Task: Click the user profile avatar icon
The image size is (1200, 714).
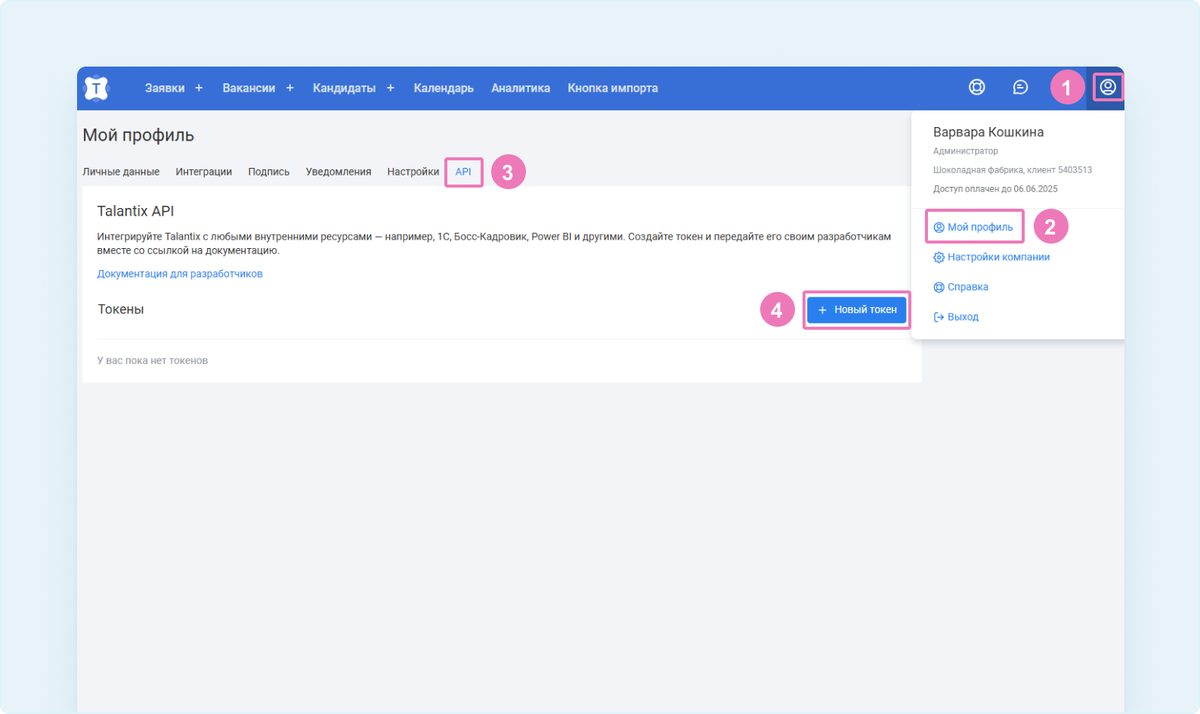Action: [1107, 87]
